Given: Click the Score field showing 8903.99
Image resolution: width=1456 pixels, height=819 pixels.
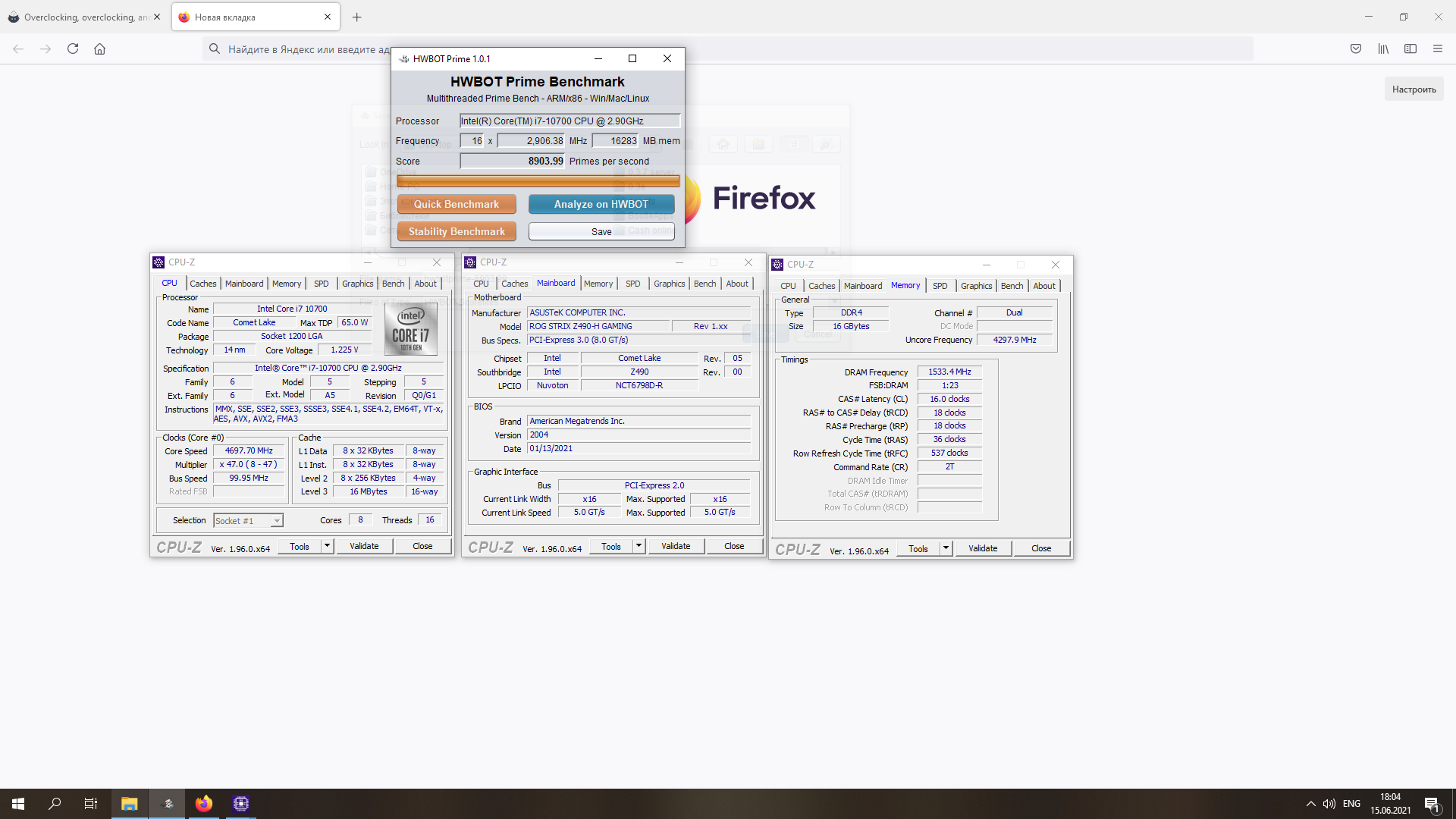Looking at the screenshot, I should (x=513, y=161).
